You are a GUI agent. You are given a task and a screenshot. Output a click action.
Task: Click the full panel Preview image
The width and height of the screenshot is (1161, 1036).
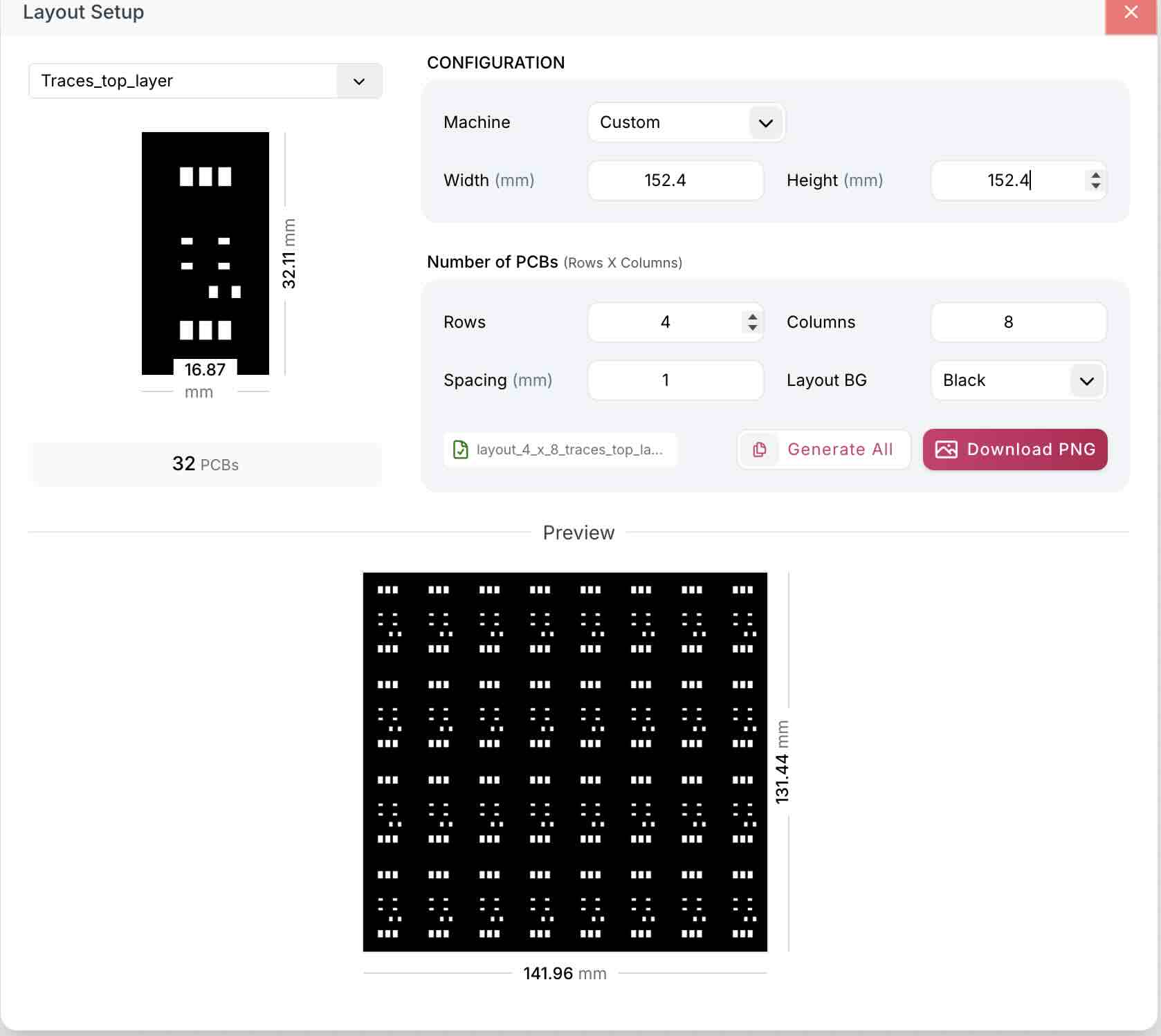point(564,761)
